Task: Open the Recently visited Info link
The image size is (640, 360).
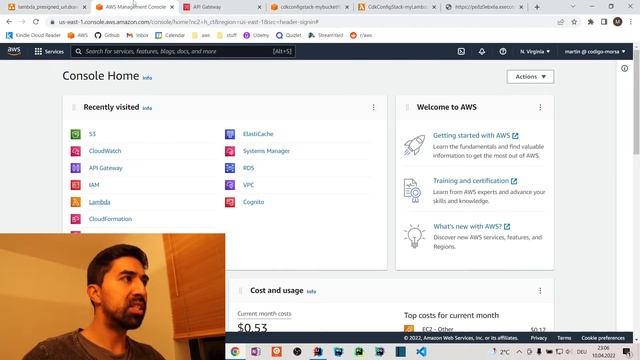Action: pyautogui.click(x=147, y=108)
